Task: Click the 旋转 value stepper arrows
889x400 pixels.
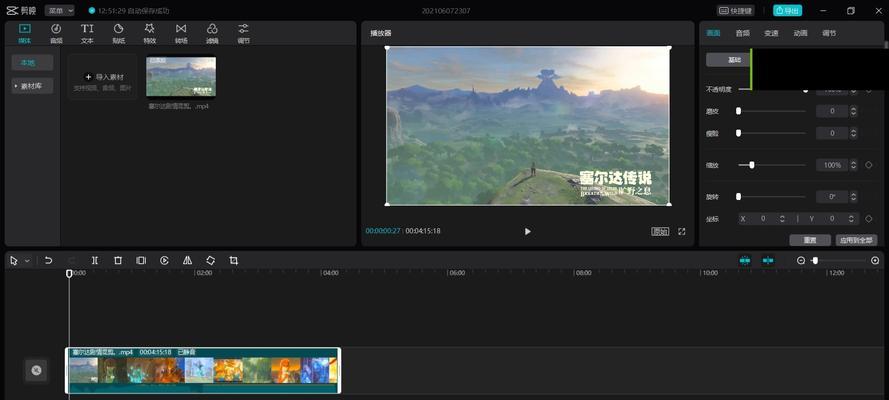Action: 853,197
